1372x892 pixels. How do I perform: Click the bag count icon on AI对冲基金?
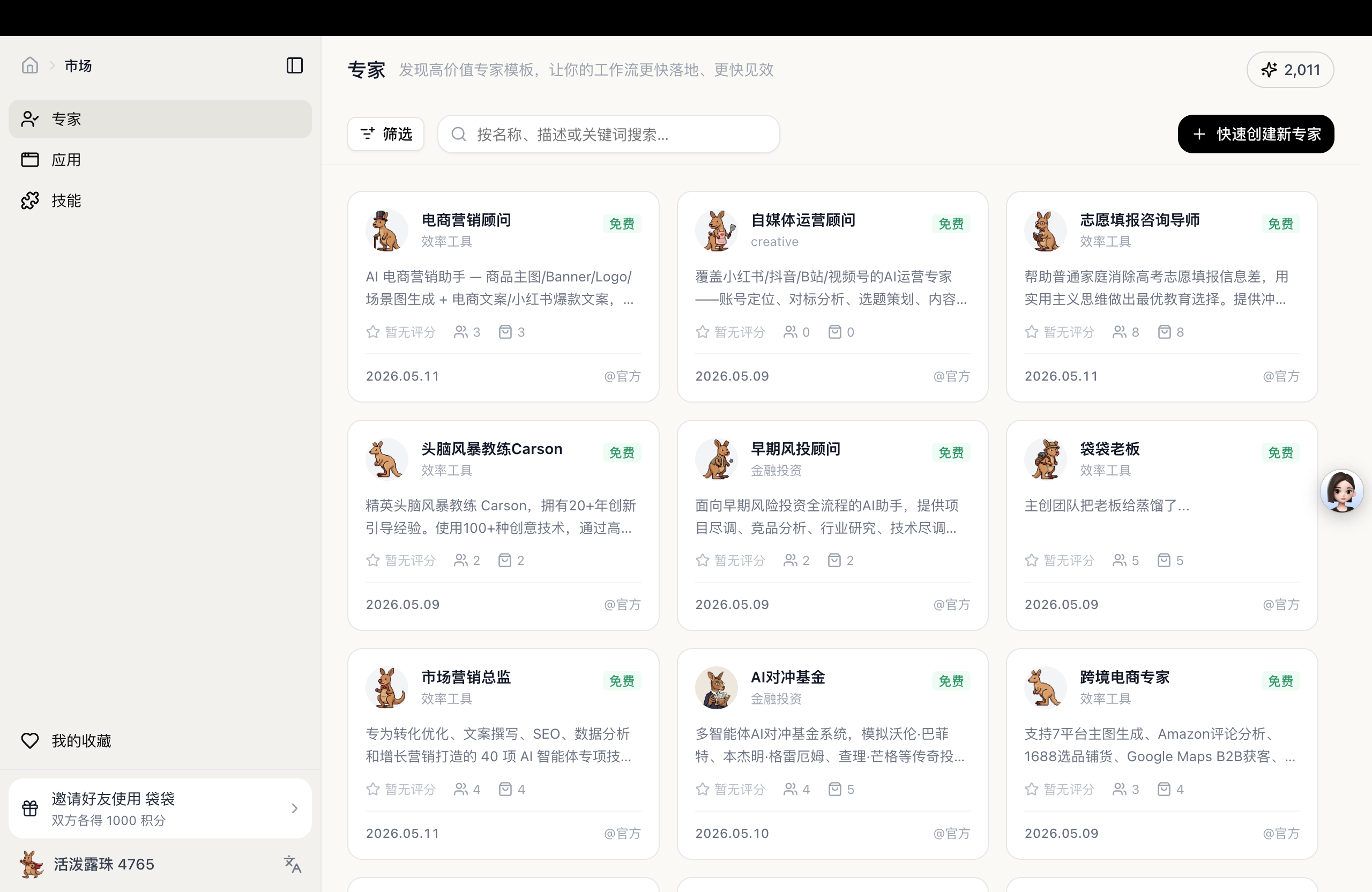pos(835,789)
